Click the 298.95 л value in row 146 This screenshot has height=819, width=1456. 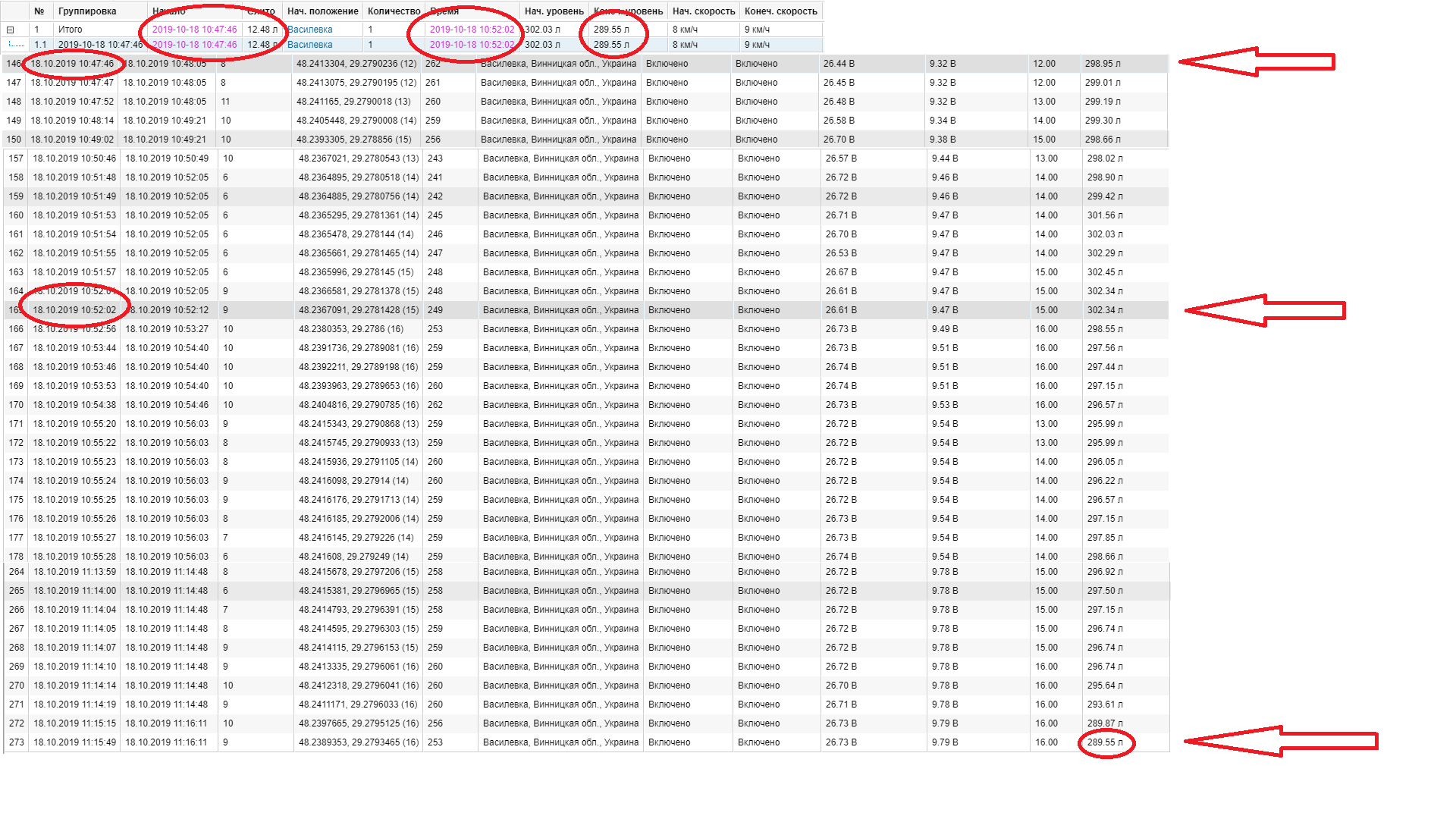1102,64
